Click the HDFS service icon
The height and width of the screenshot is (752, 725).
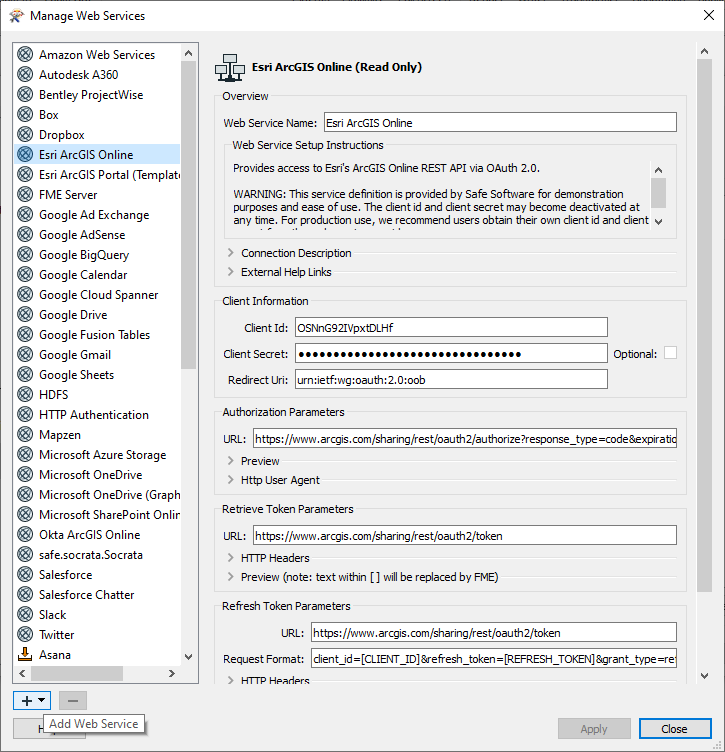coord(25,394)
